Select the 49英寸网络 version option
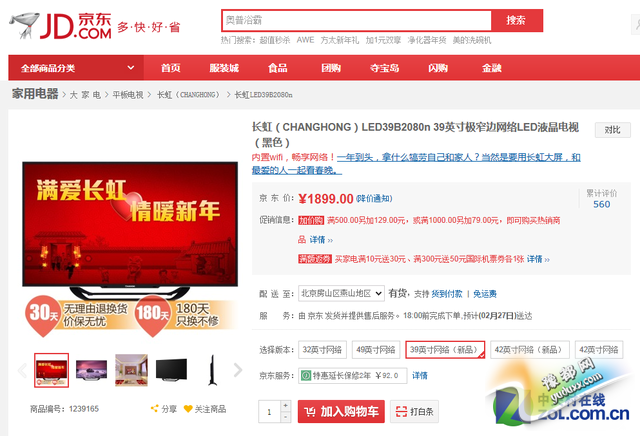Screen dimensions: 640x436 point(374,350)
